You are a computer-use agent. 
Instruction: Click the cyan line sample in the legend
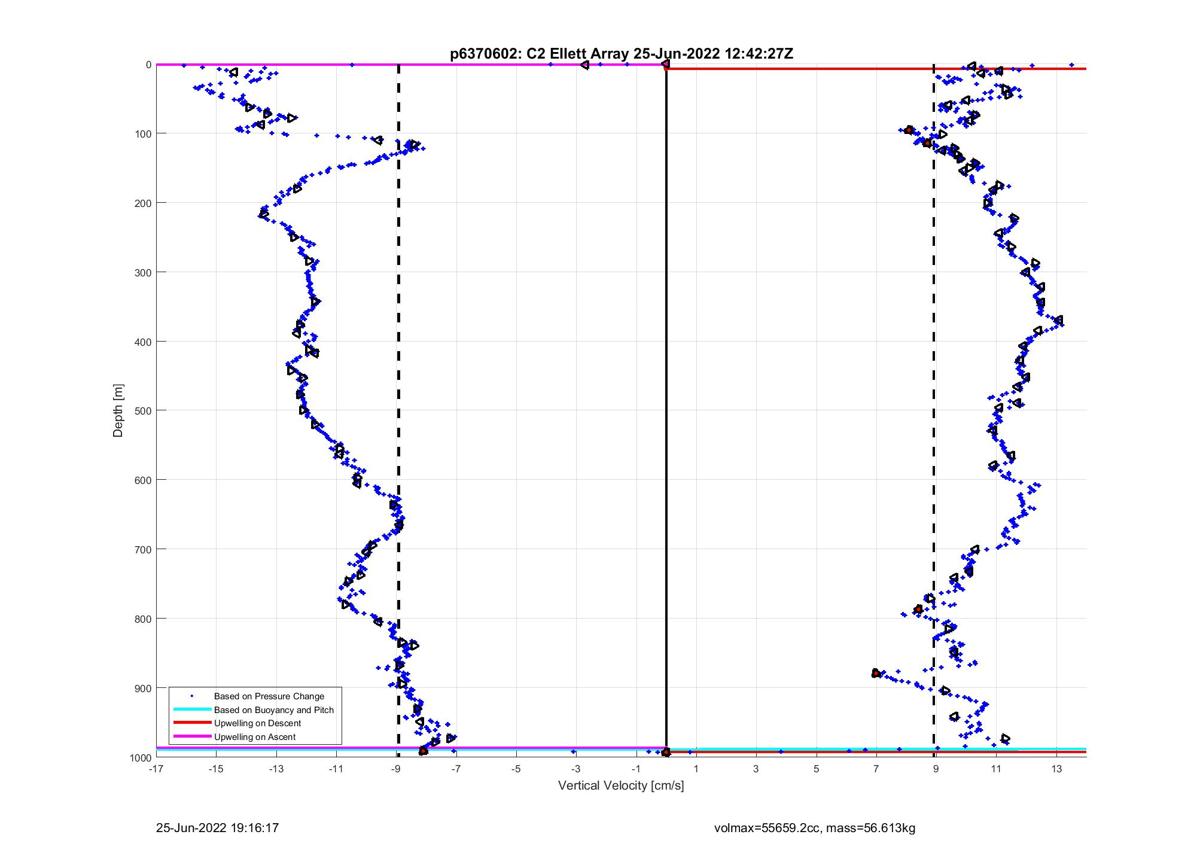coord(191,709)
